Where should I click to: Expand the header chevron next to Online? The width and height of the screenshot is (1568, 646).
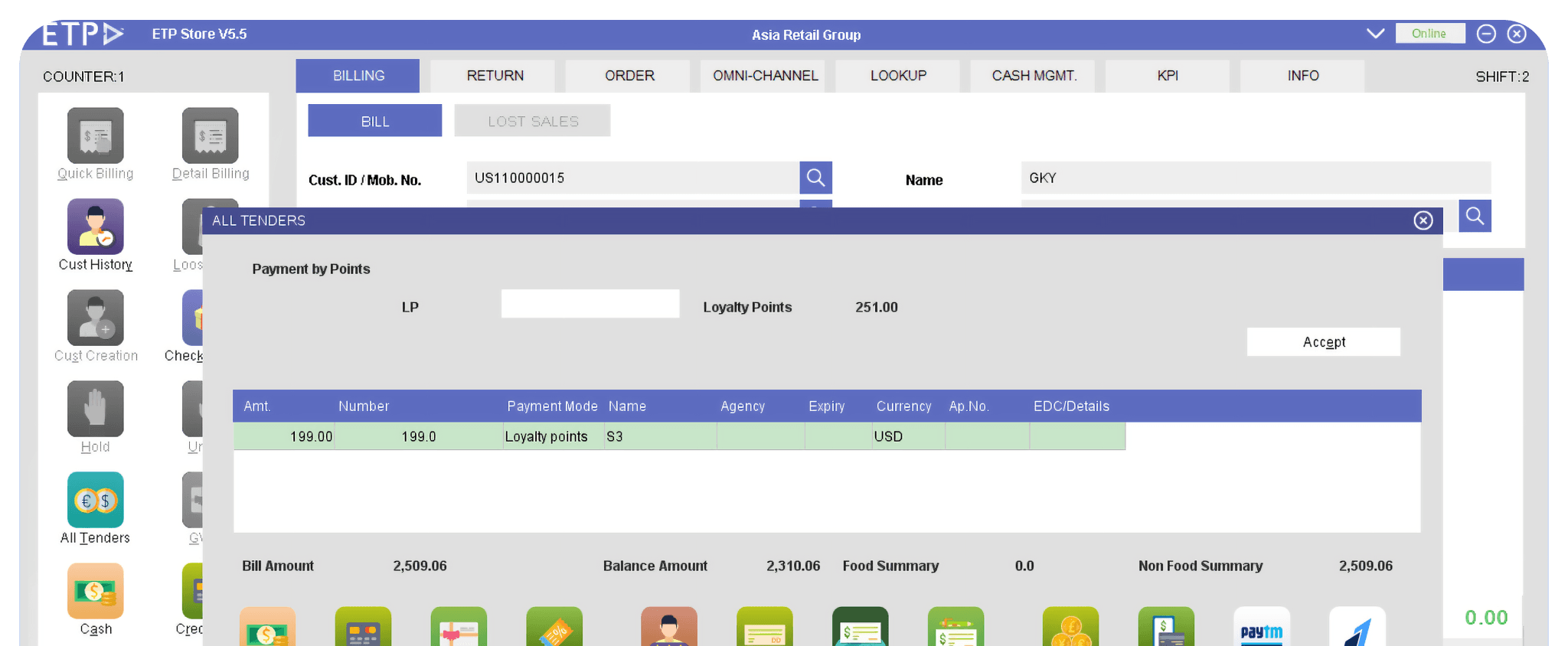[1375, 34]
